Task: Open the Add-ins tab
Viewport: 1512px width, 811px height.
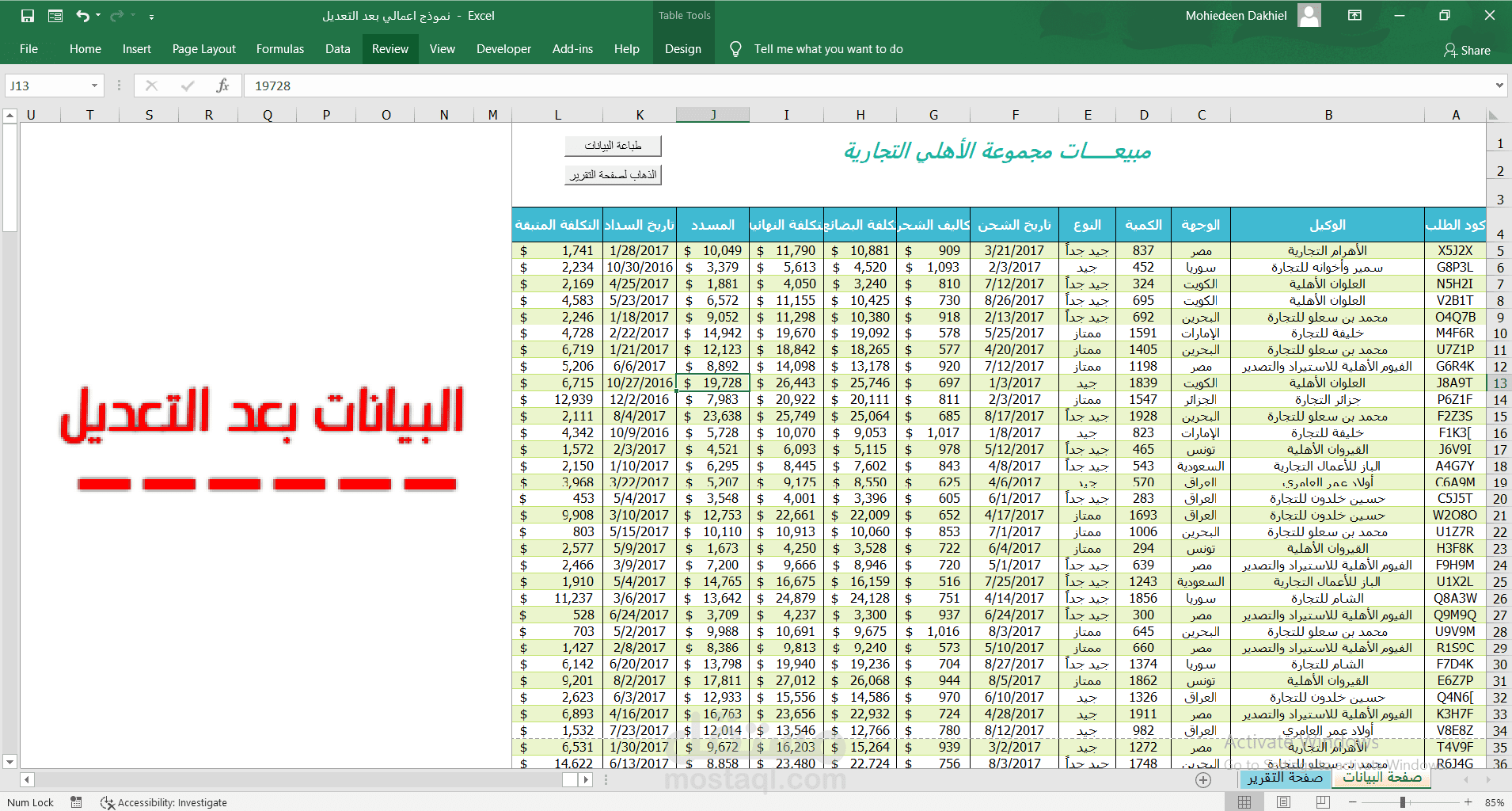Action: pyautogui.click(x=573, y=49)
